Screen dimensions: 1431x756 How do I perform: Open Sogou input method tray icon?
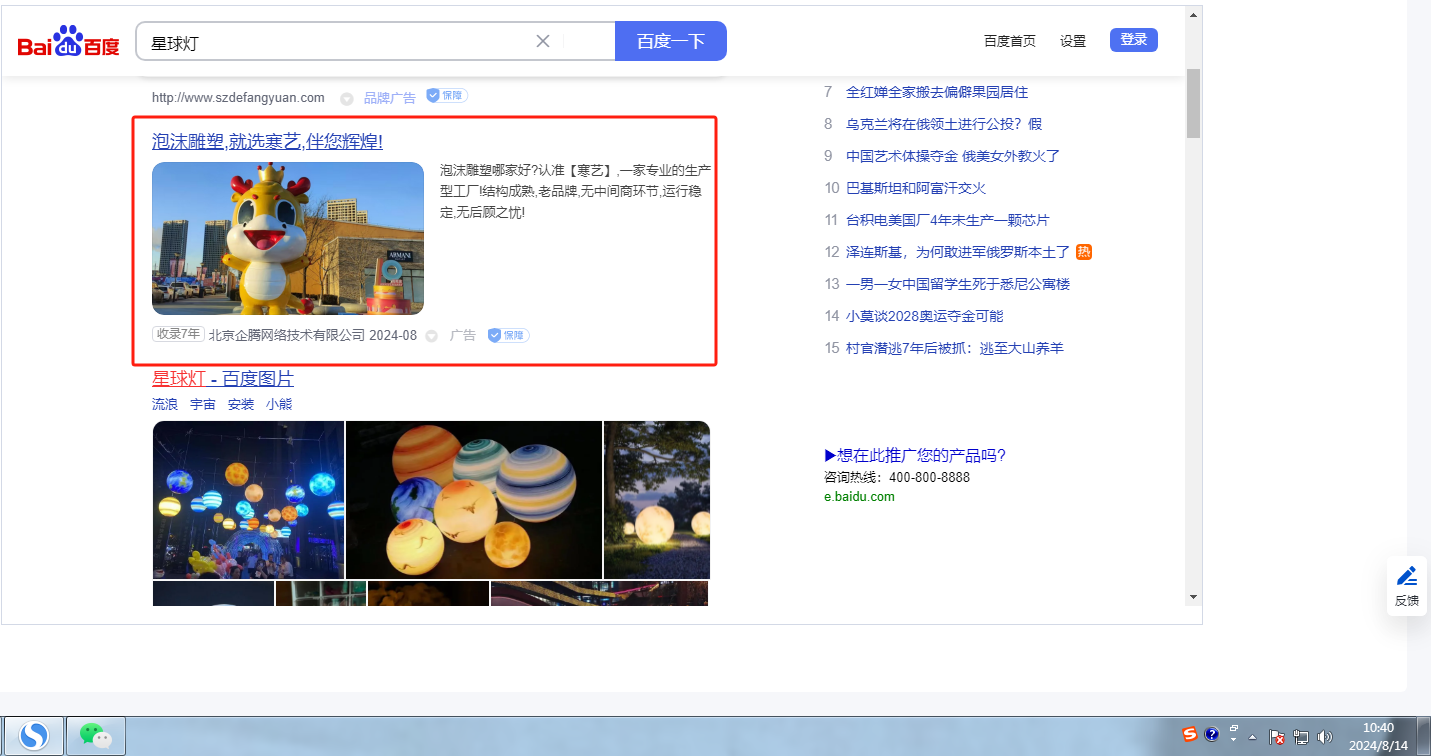[1190, 735]
